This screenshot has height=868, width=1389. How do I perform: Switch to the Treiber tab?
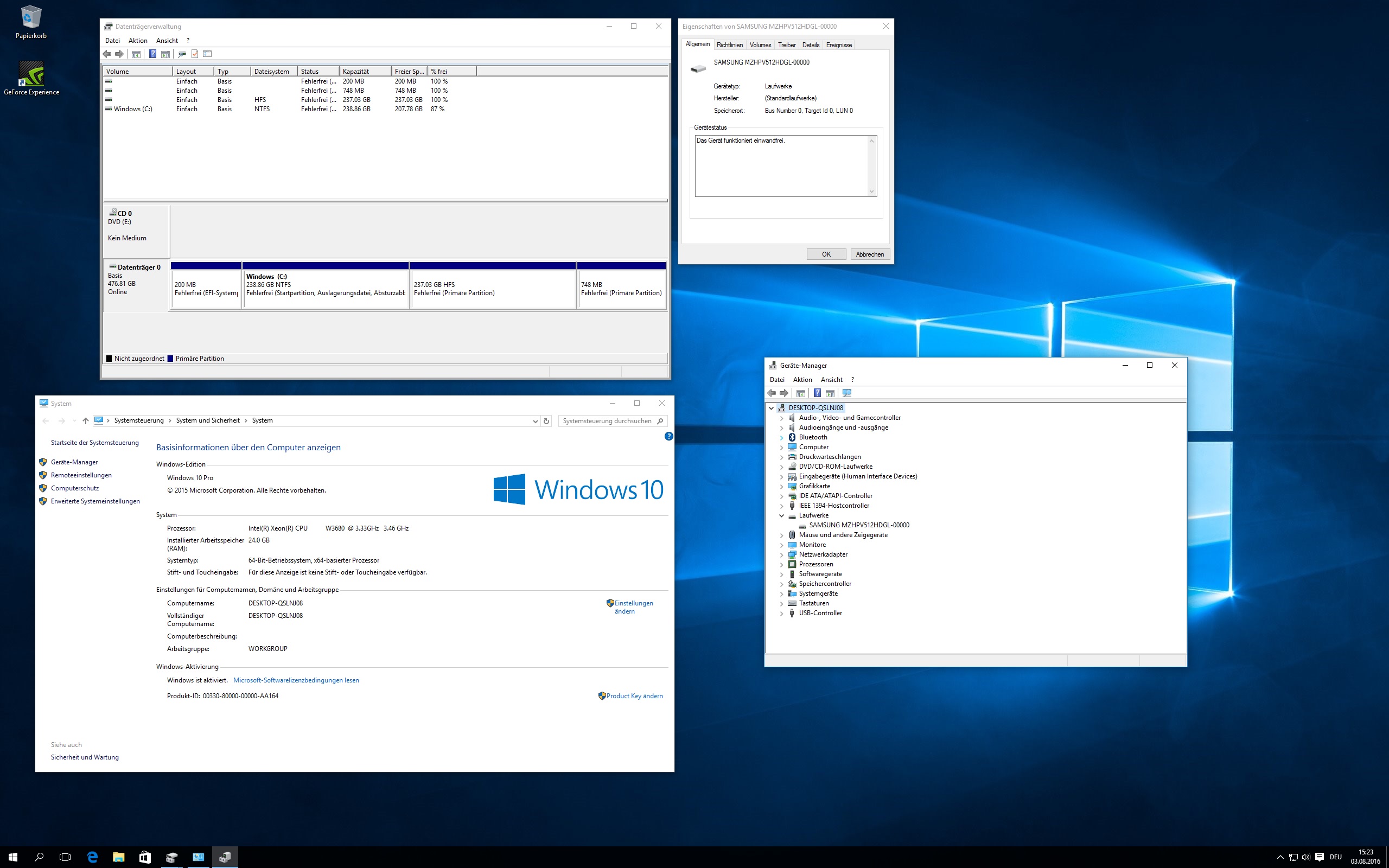pyautogui.click(x=786, y=45)
